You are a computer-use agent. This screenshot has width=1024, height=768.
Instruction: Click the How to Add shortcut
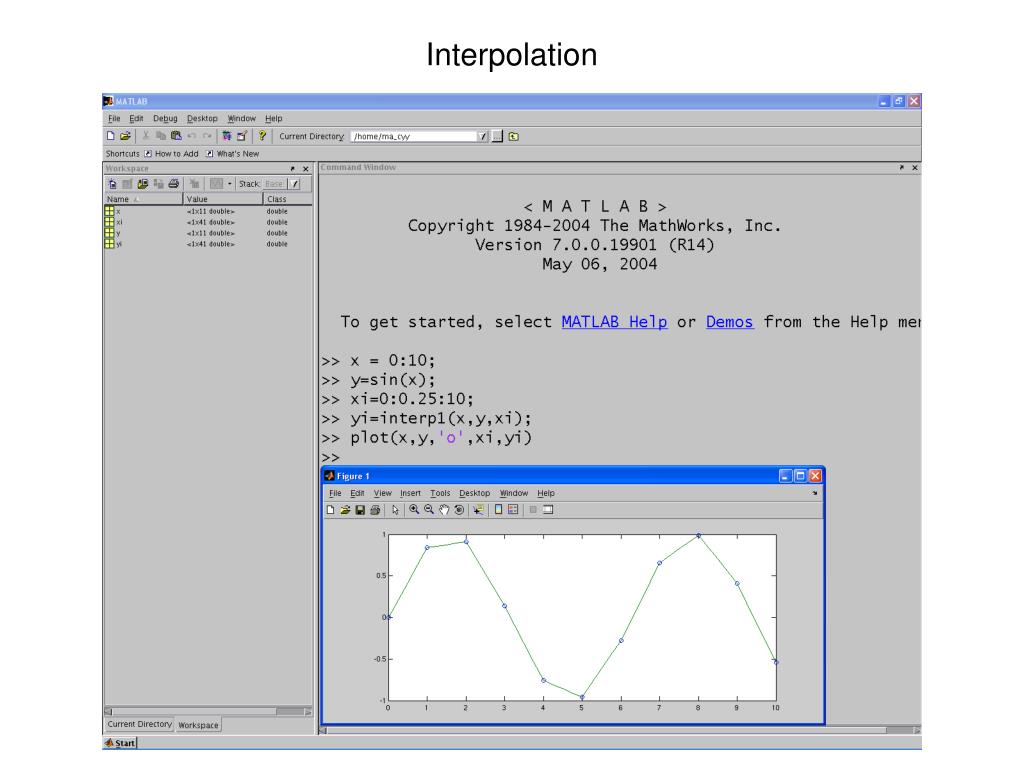tap(171, 154)
